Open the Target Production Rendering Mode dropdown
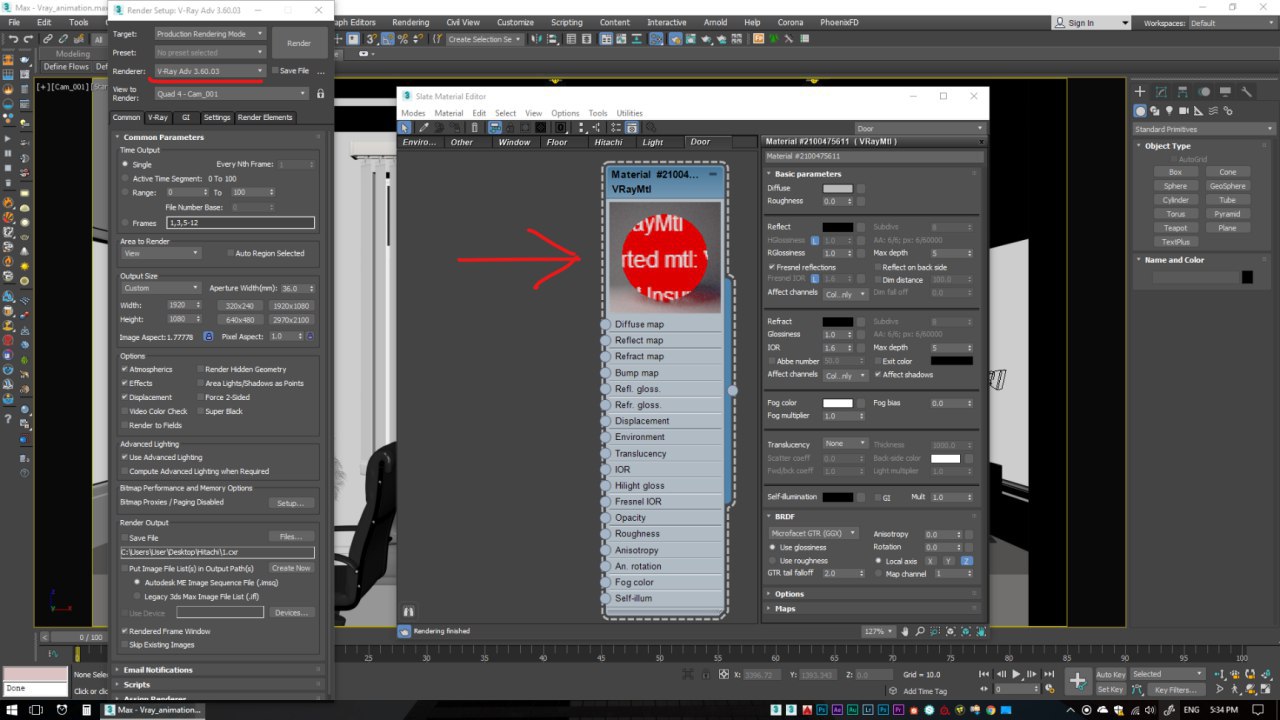Viewport: 1280px width, 720px height. tap(210, 33)
